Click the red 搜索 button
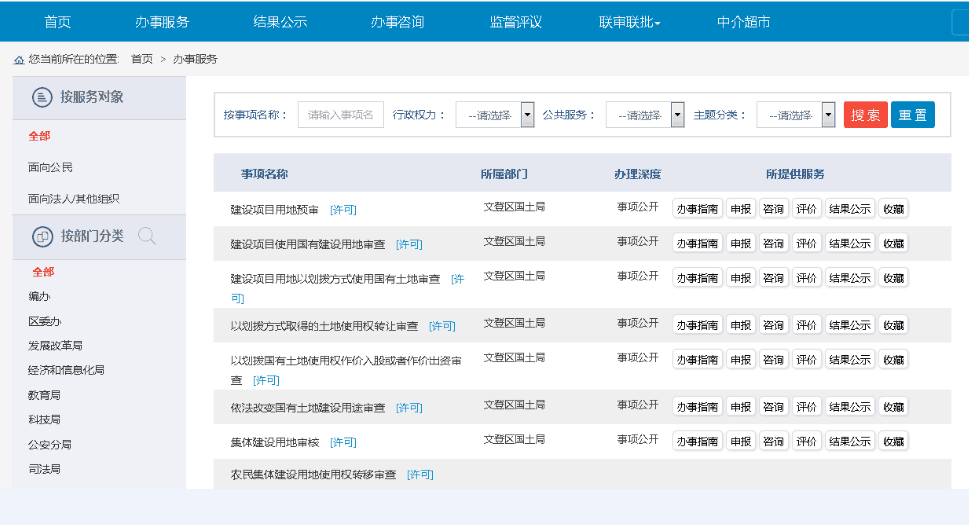 coord(865,115)
